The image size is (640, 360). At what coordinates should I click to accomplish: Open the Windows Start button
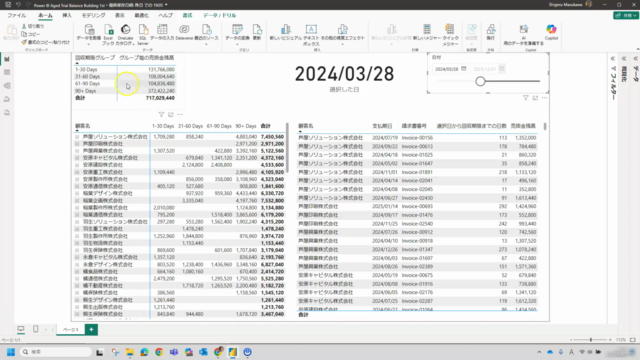11,352
